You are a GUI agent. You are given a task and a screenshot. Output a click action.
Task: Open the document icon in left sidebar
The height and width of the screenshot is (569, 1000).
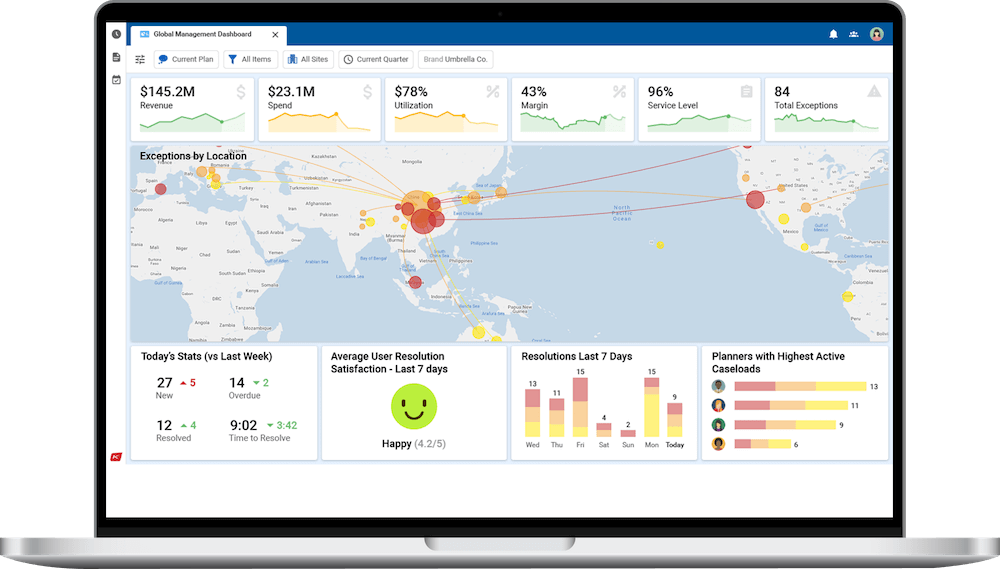(x=116, y=57)
